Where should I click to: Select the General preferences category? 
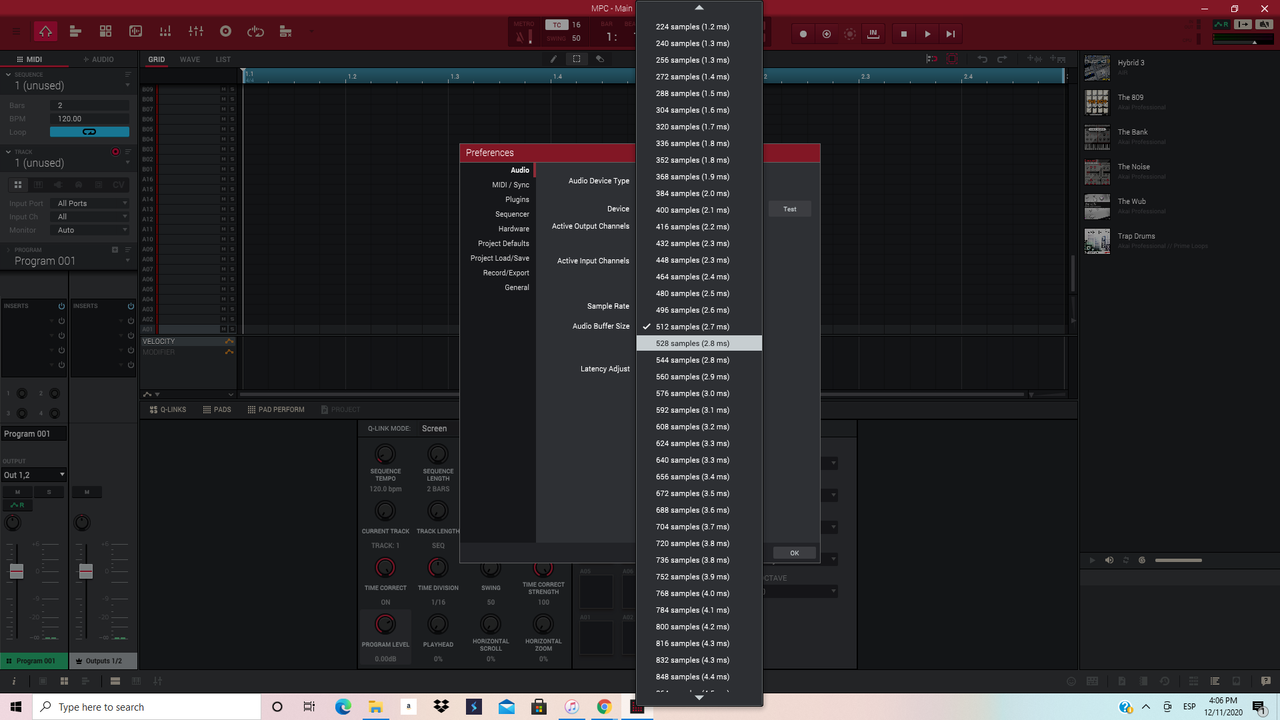click(517, 287)
